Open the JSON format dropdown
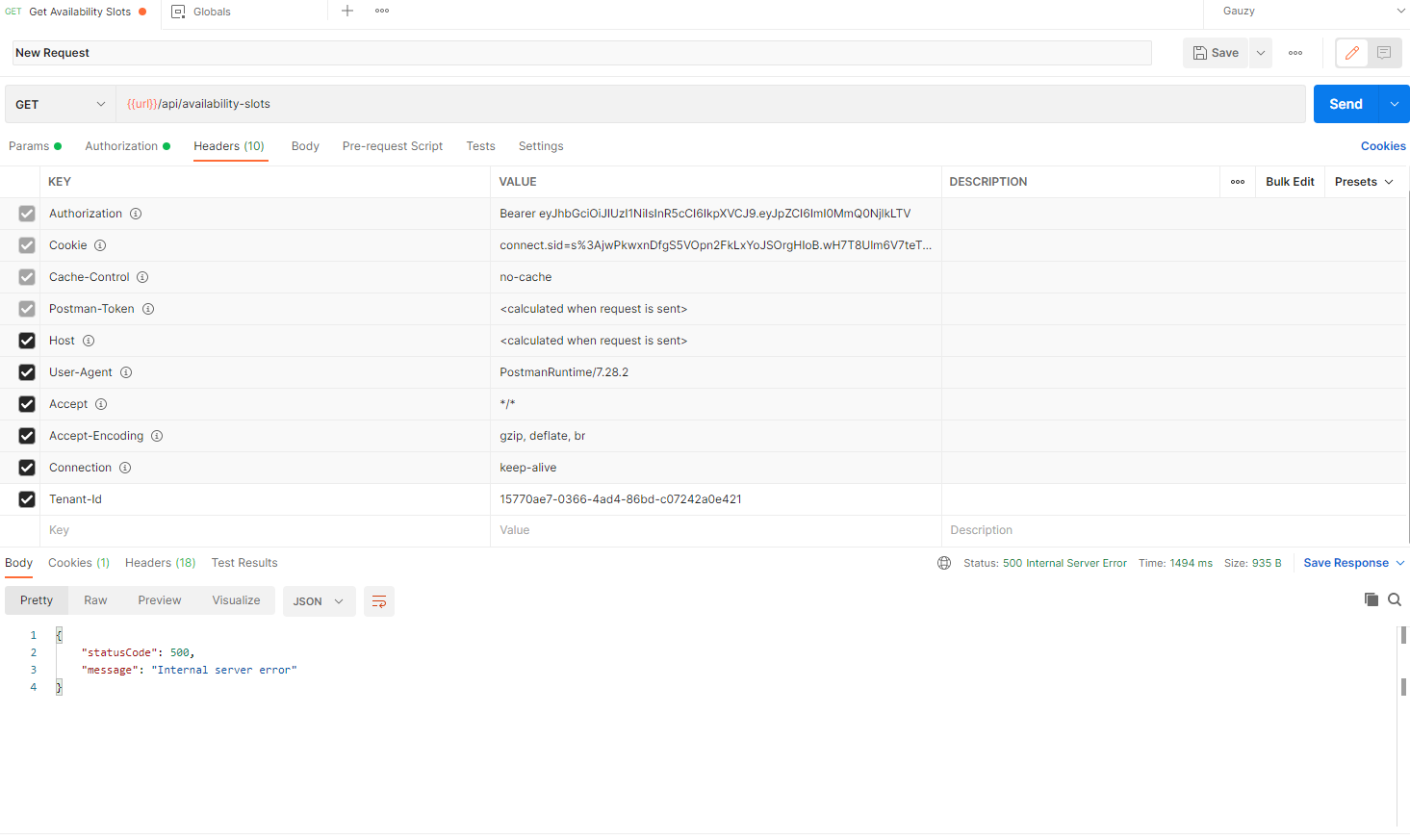 pyautogui.click(x=319, y=601)
